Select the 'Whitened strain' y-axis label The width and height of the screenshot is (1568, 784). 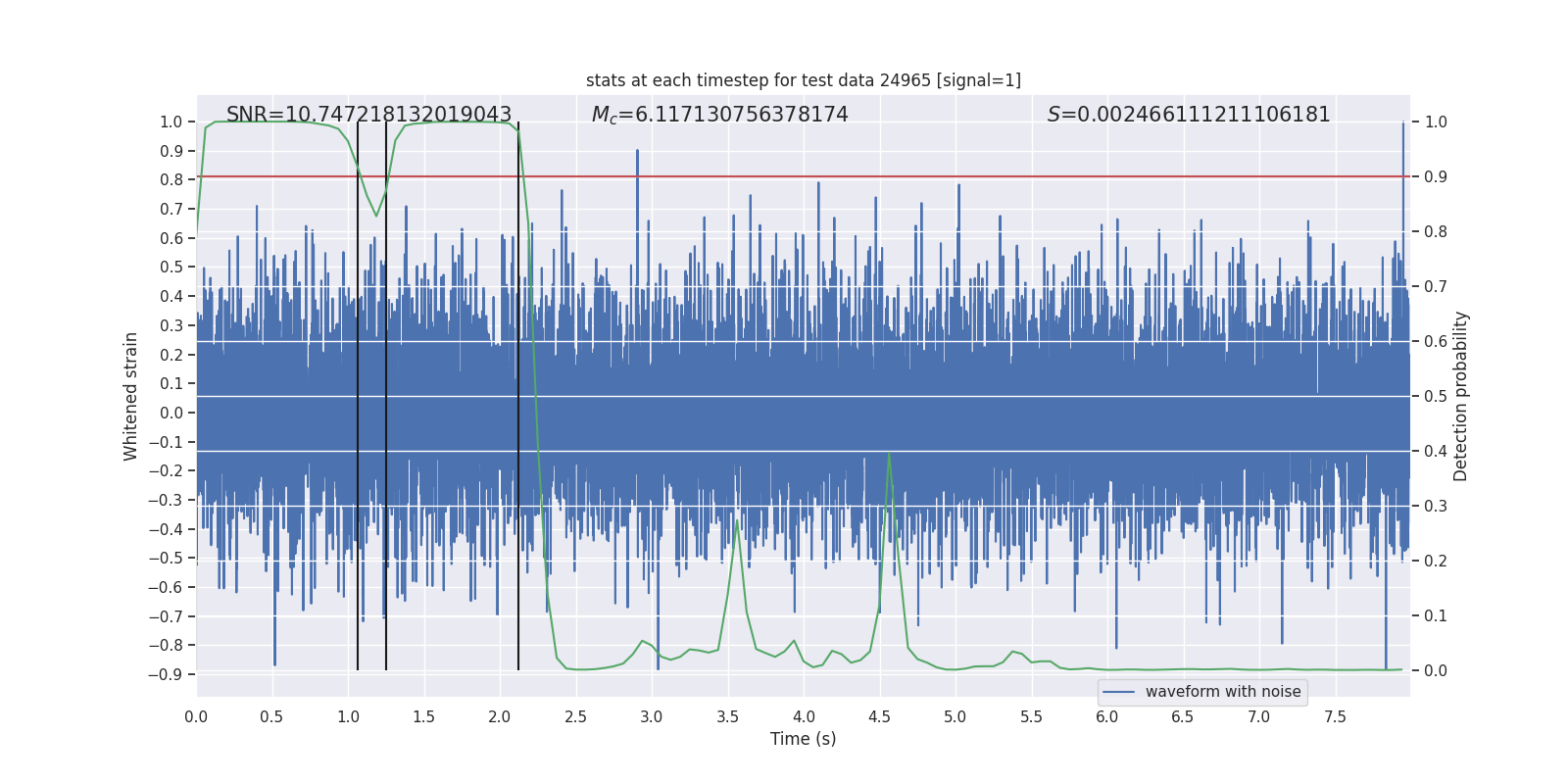[130, 396]
